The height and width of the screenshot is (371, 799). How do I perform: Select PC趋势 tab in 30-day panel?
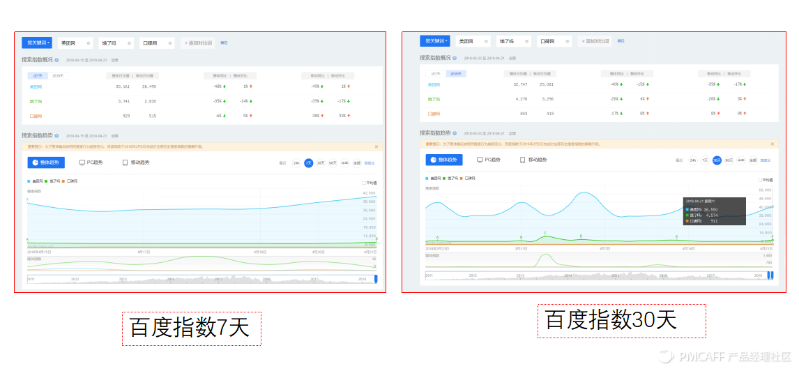coord(489,160)
